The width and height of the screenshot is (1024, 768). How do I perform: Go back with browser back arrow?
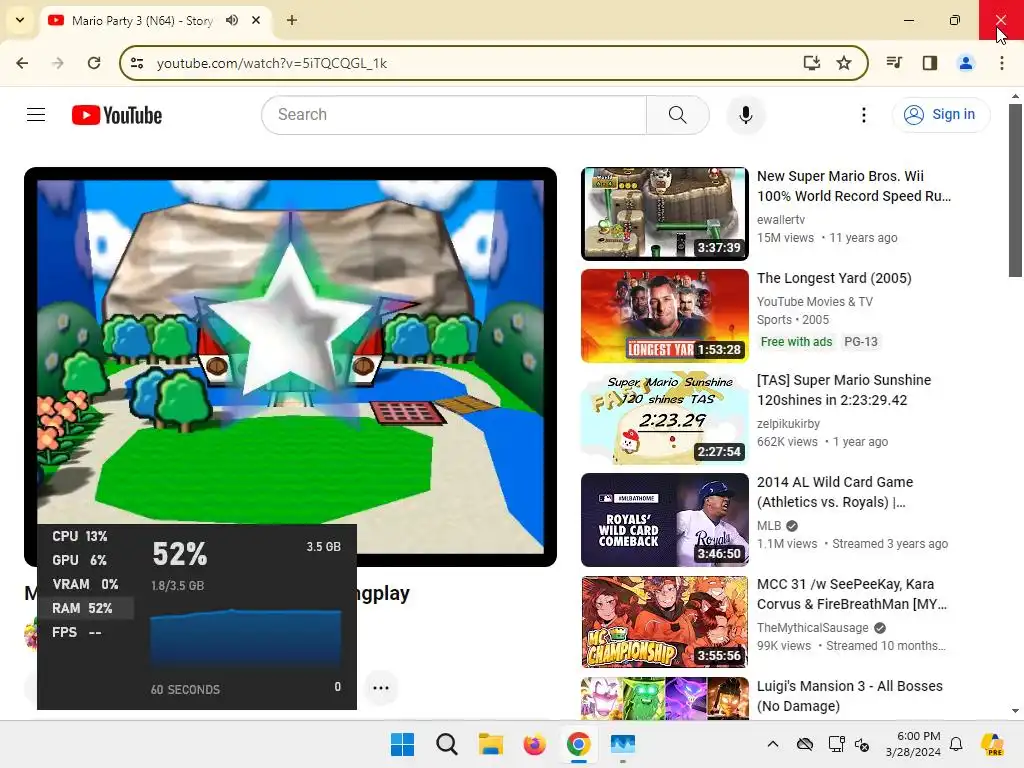click(22, 63)
